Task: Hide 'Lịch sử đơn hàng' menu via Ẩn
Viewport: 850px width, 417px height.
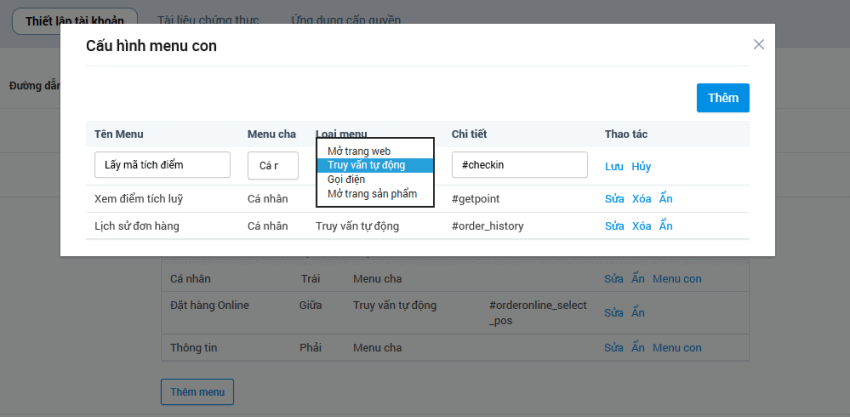Action: coord(666,226)
